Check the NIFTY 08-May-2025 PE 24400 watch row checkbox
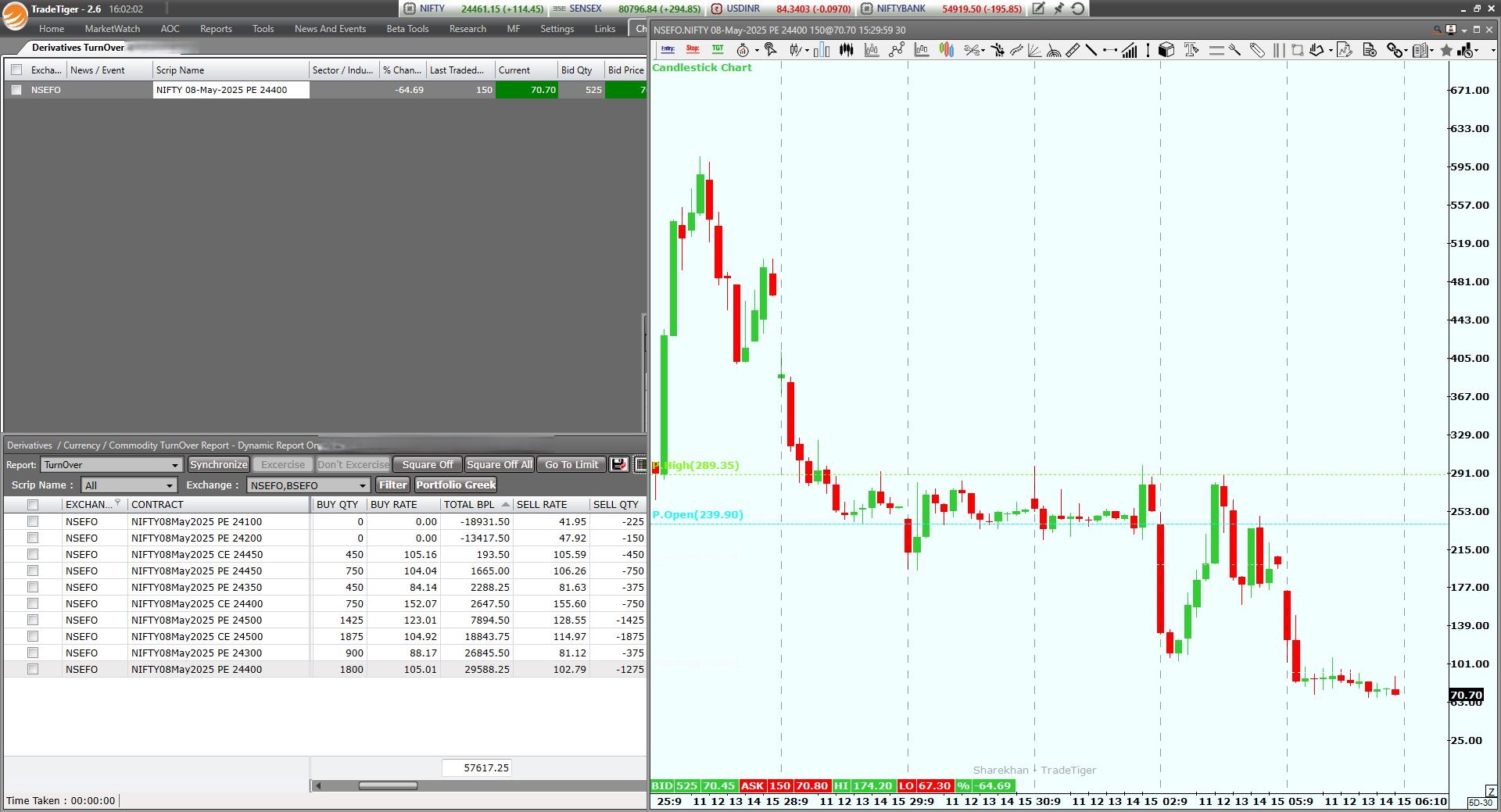 tap(16, 90)
